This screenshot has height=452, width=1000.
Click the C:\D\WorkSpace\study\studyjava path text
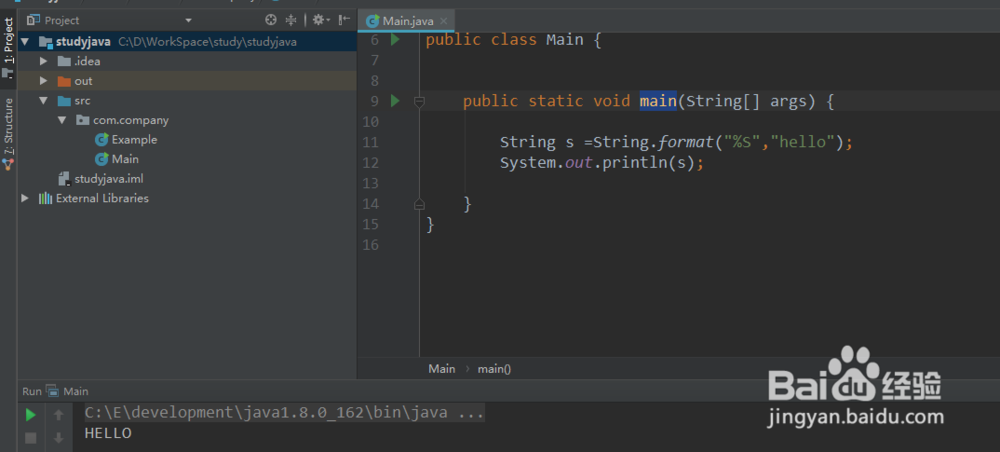tap(207, 42)
